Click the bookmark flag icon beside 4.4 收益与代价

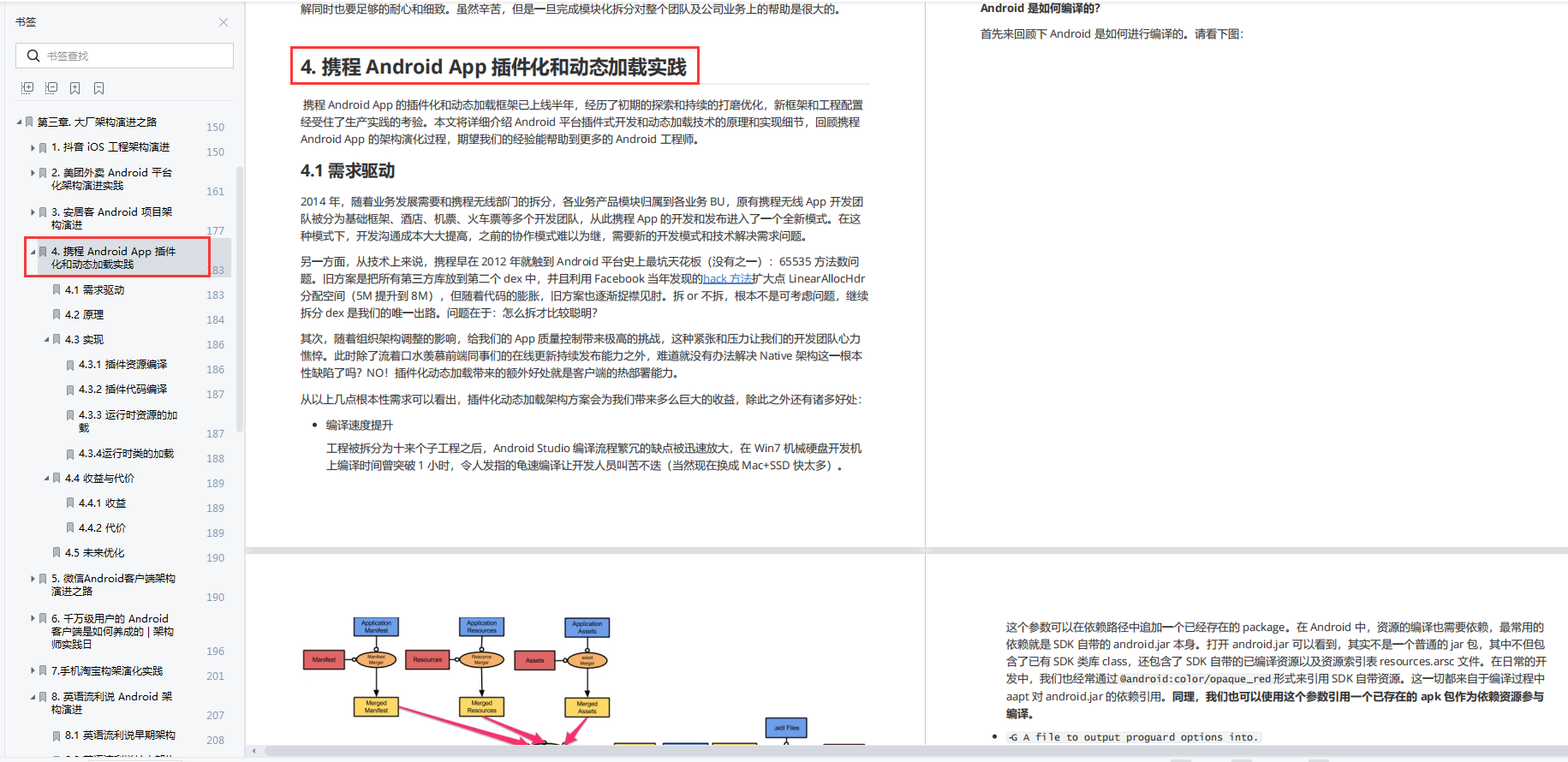pyautogui.click(x=57, y=479)
